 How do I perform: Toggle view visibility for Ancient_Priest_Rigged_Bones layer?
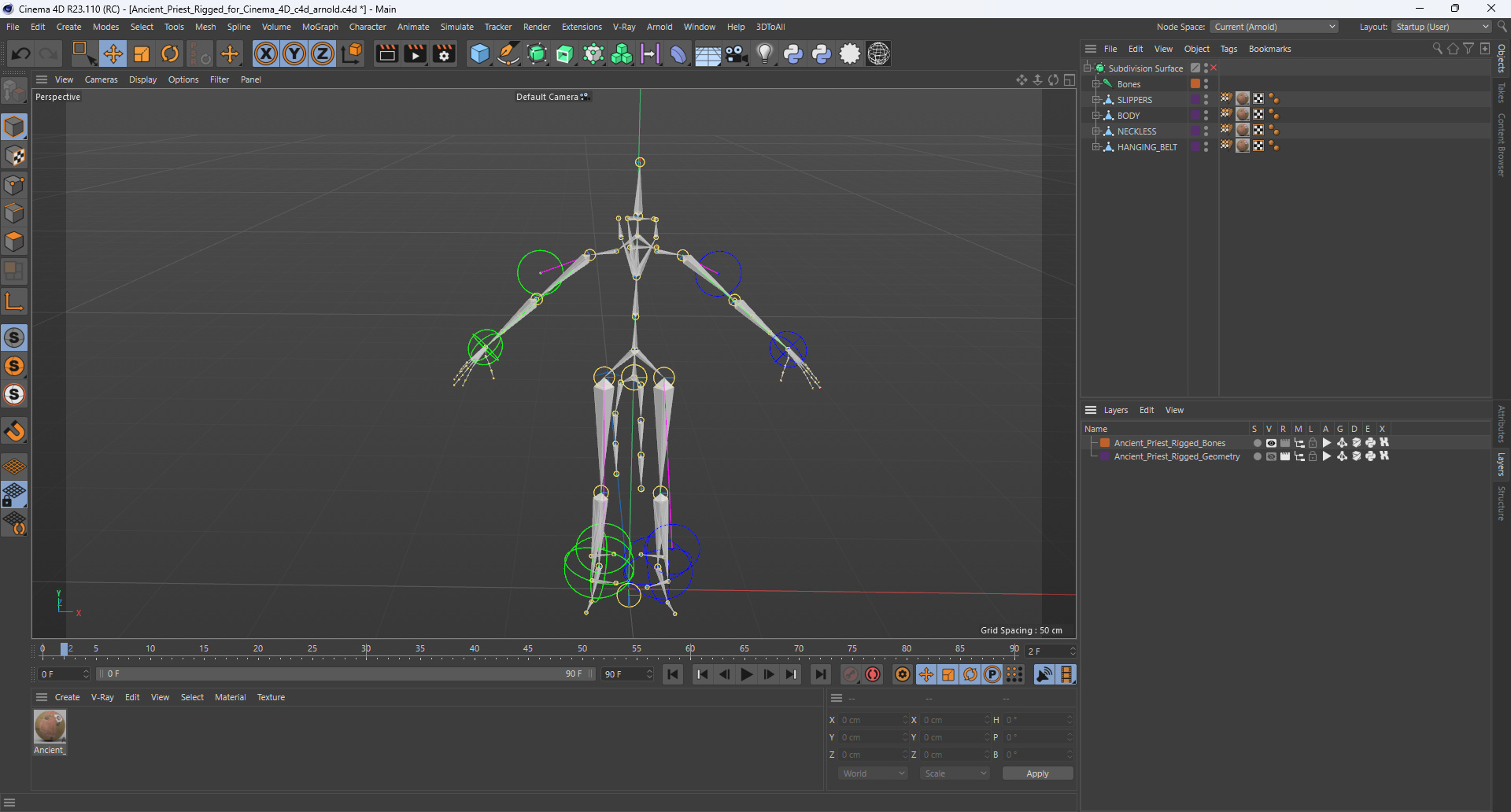point(1270,443)
